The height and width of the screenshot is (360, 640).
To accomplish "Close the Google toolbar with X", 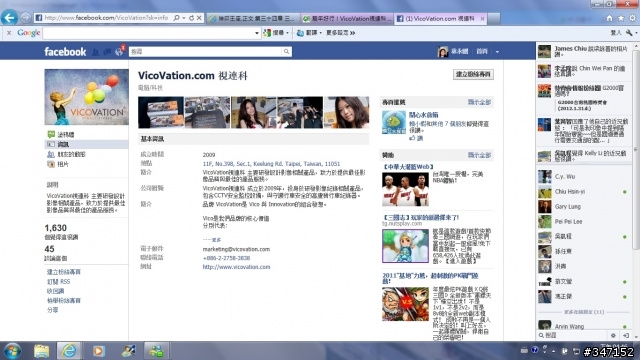I will click(x=9, y=33).
